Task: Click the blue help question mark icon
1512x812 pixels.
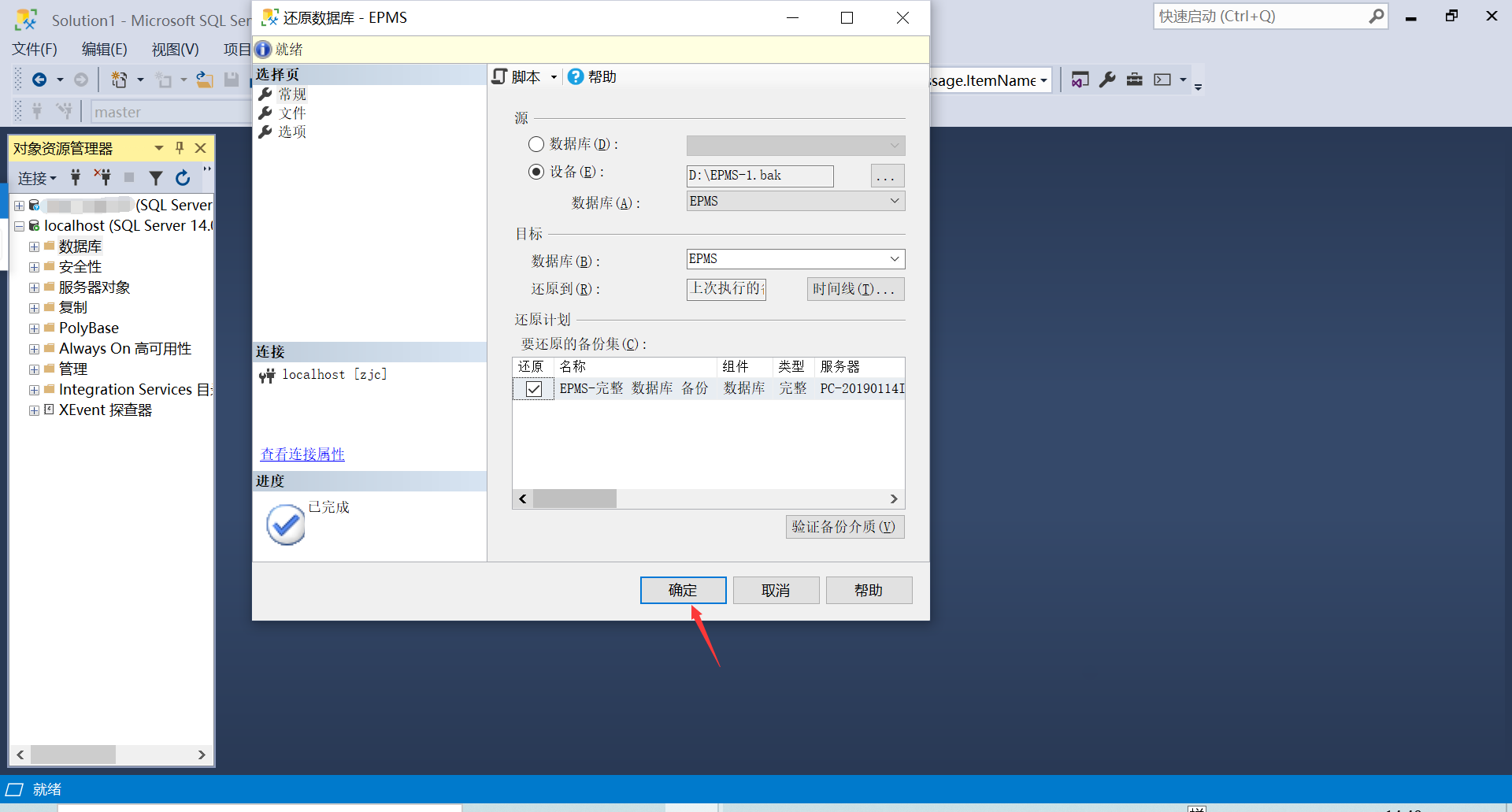Action: click(x=576, y=76)
